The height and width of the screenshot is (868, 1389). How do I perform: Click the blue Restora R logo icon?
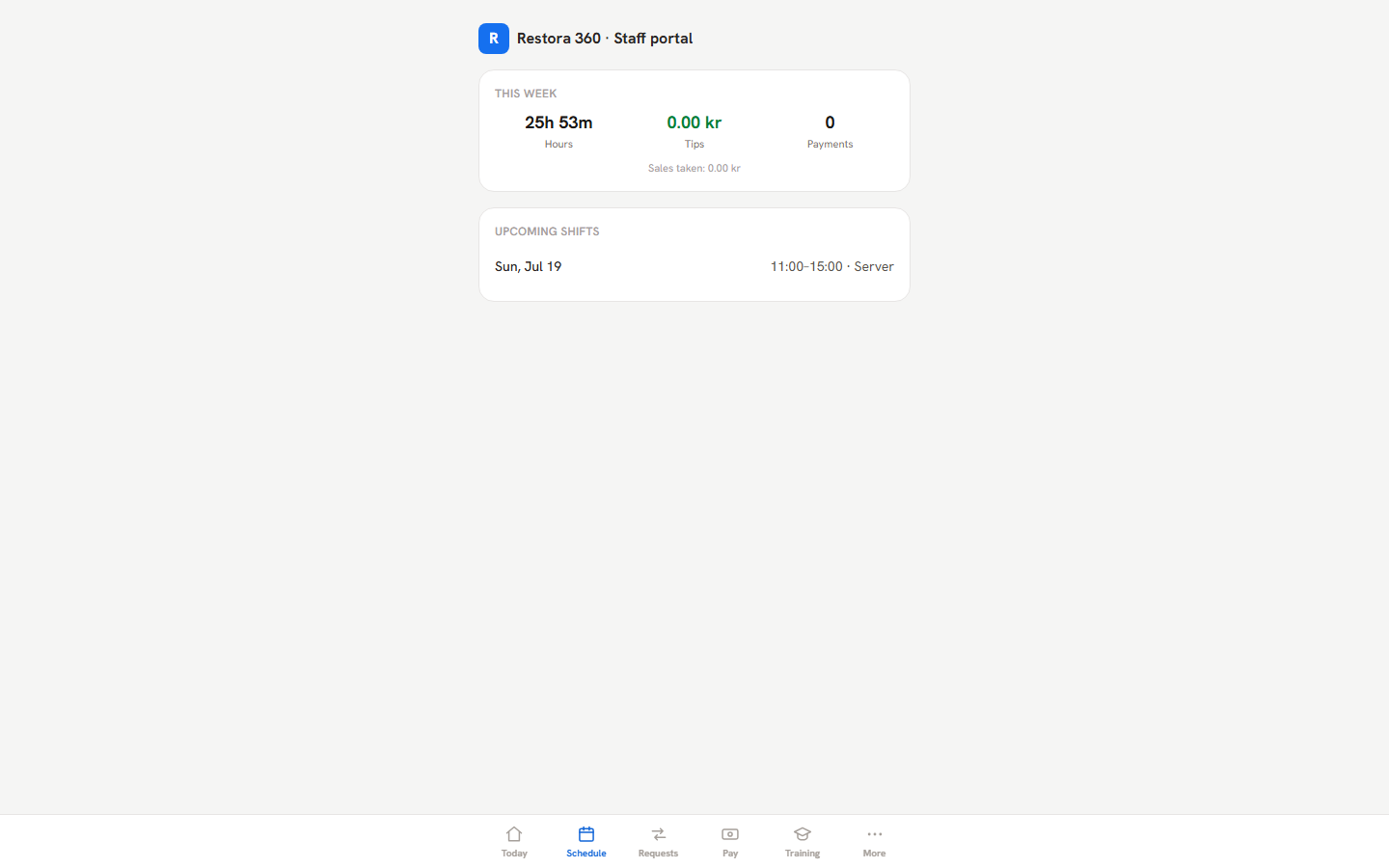pos(494,39)
